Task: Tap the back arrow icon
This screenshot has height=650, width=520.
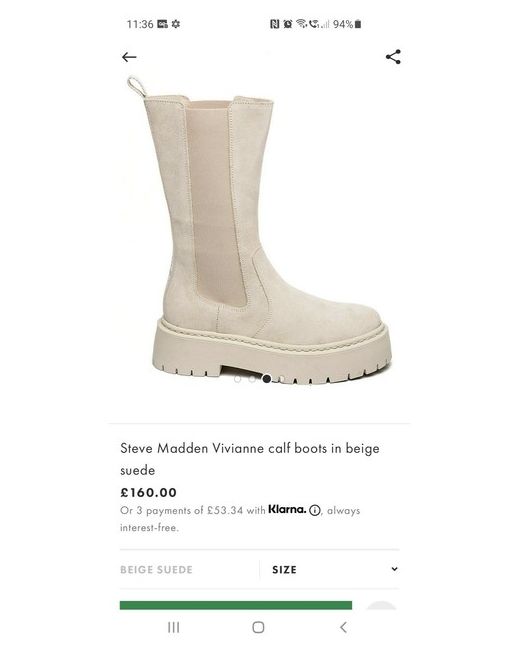Action: (x=129, y=57)
